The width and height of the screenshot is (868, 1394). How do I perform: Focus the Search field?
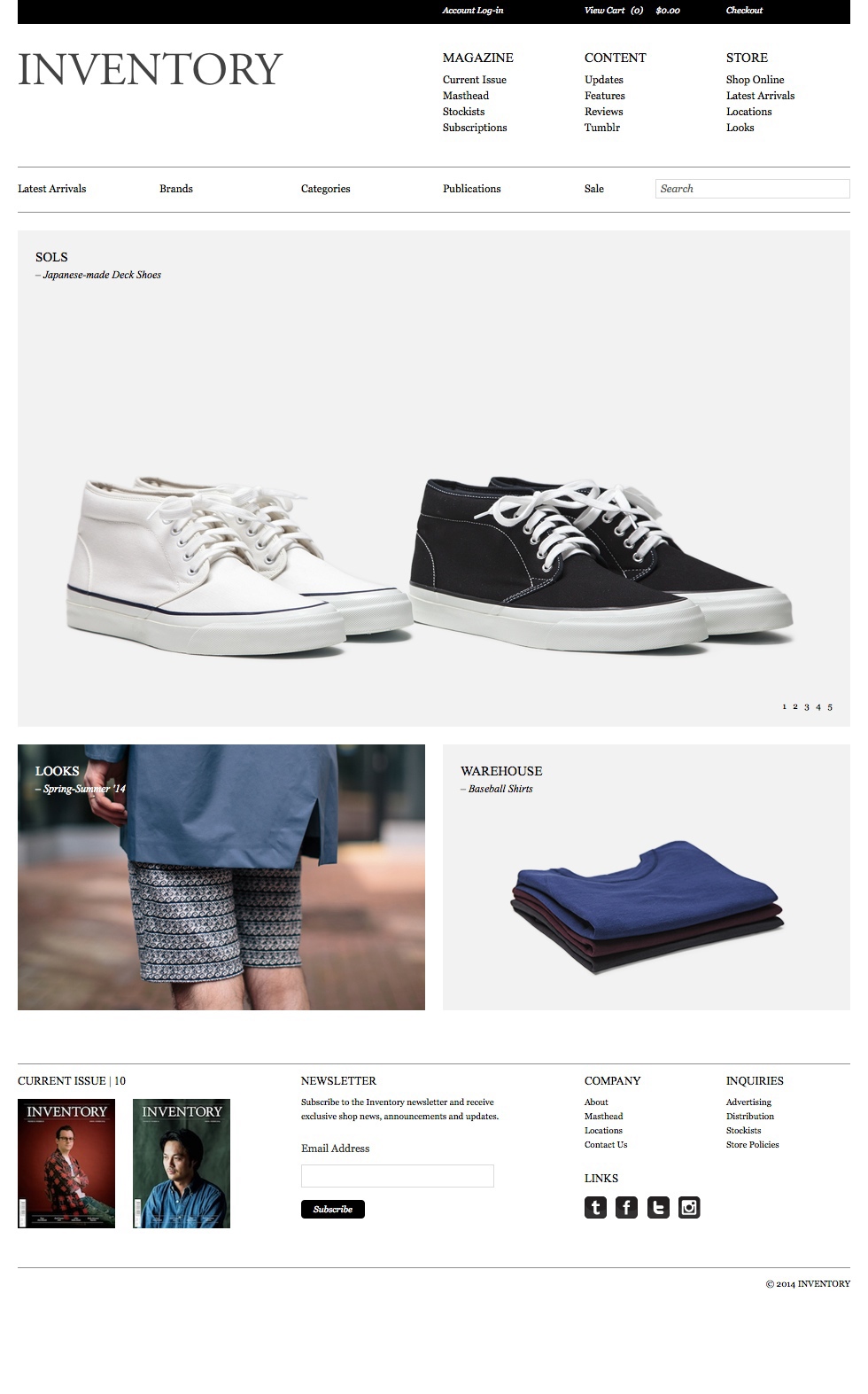tap(753, 189)
